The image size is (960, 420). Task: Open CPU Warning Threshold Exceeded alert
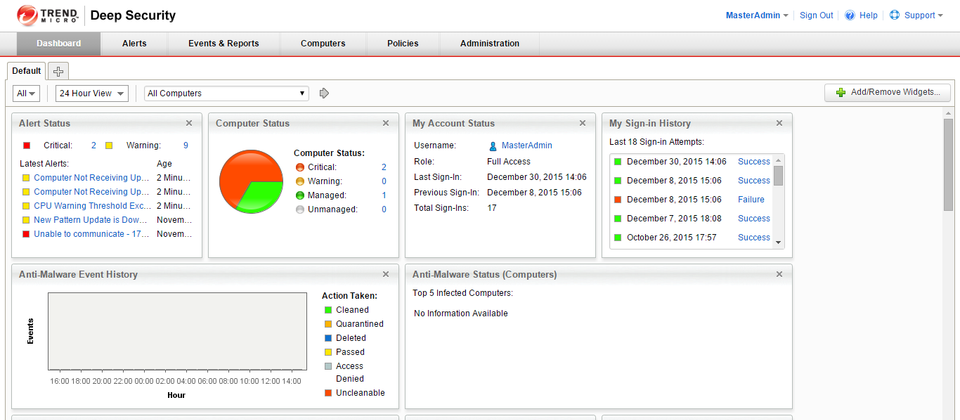(92, 206)
